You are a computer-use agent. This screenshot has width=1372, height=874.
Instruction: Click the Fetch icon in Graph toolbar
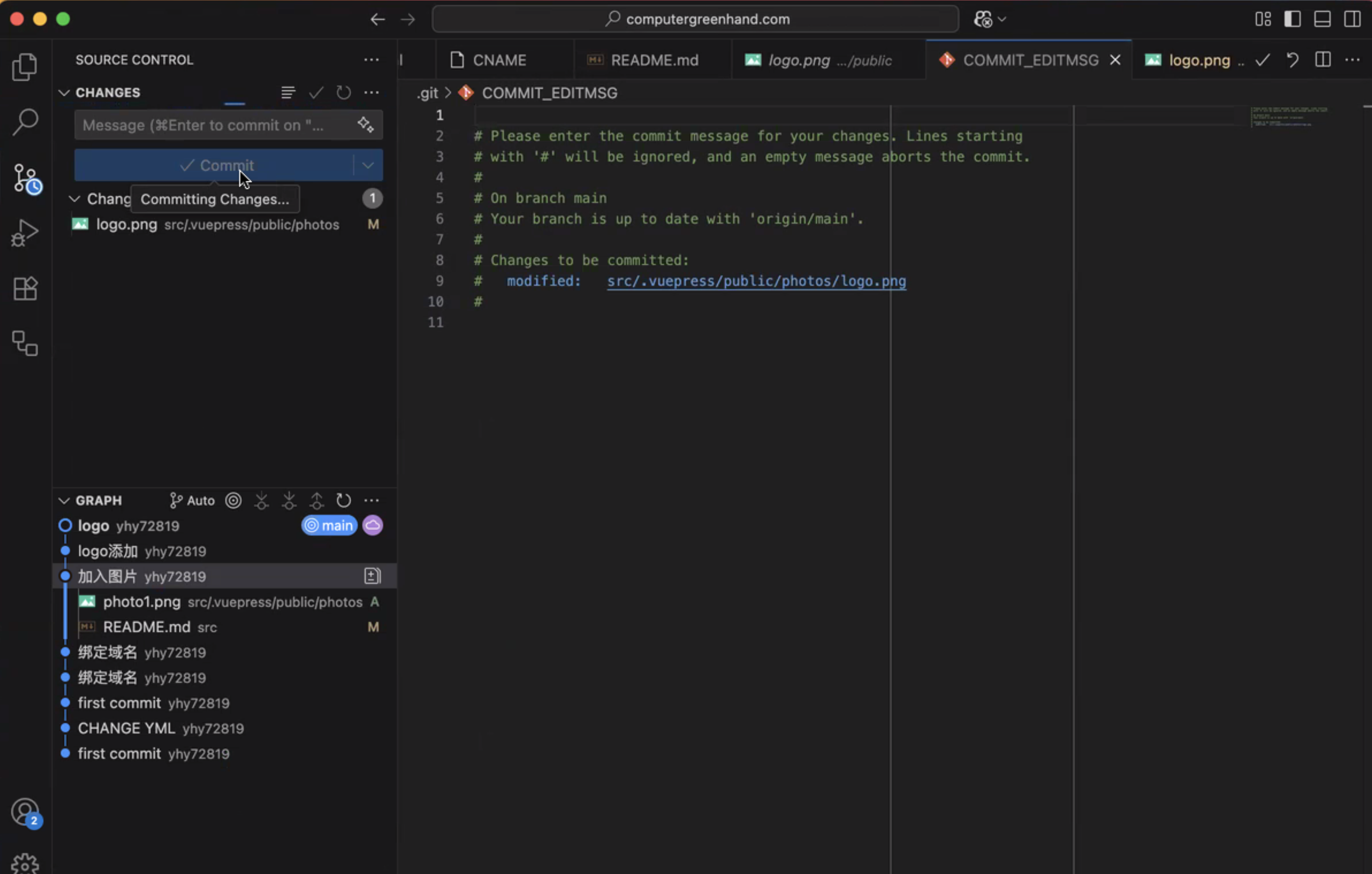261,500
